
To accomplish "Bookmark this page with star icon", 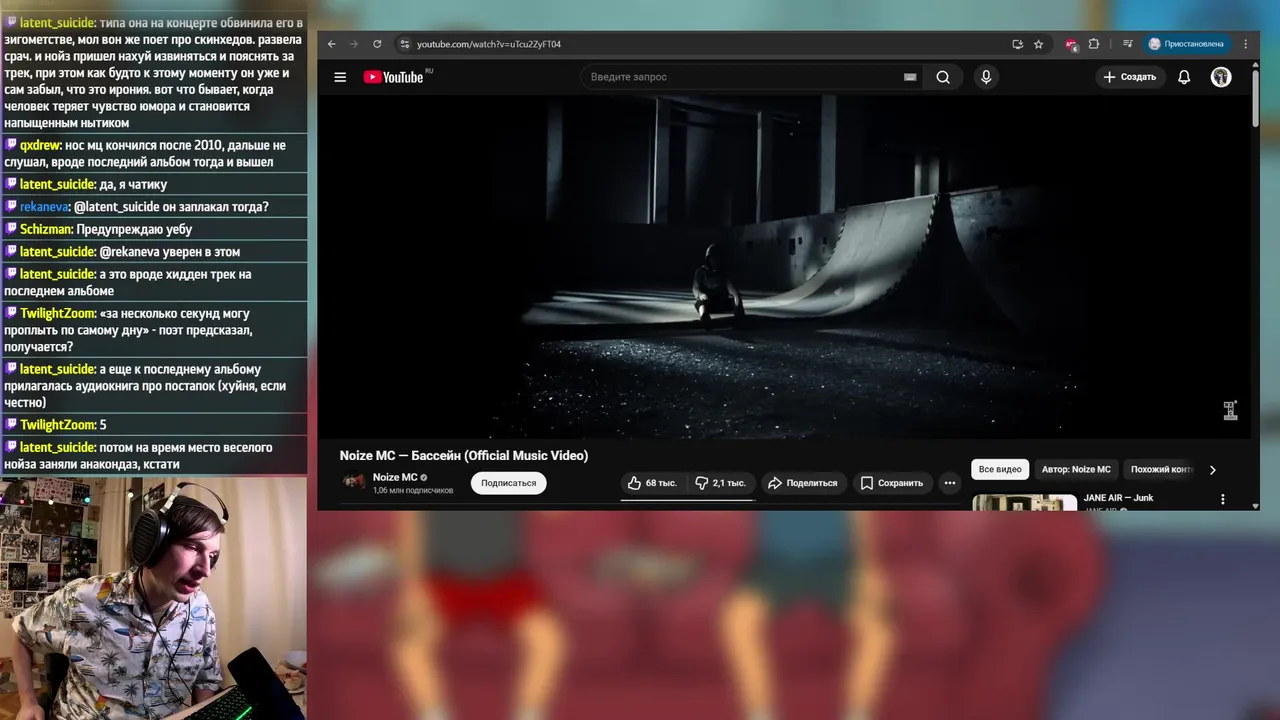I will point(1039,44).
